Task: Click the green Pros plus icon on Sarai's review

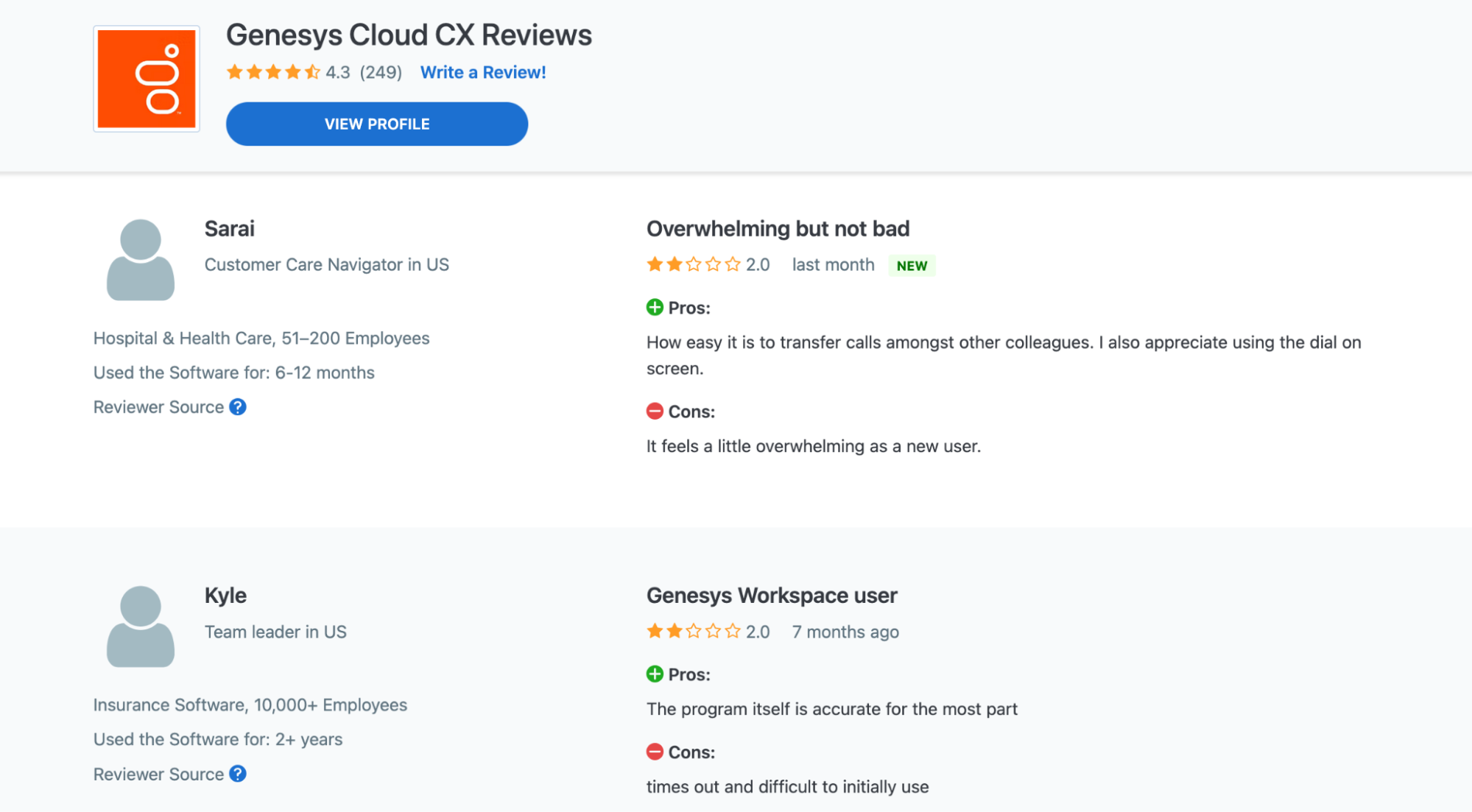Action: coord(655,308)
